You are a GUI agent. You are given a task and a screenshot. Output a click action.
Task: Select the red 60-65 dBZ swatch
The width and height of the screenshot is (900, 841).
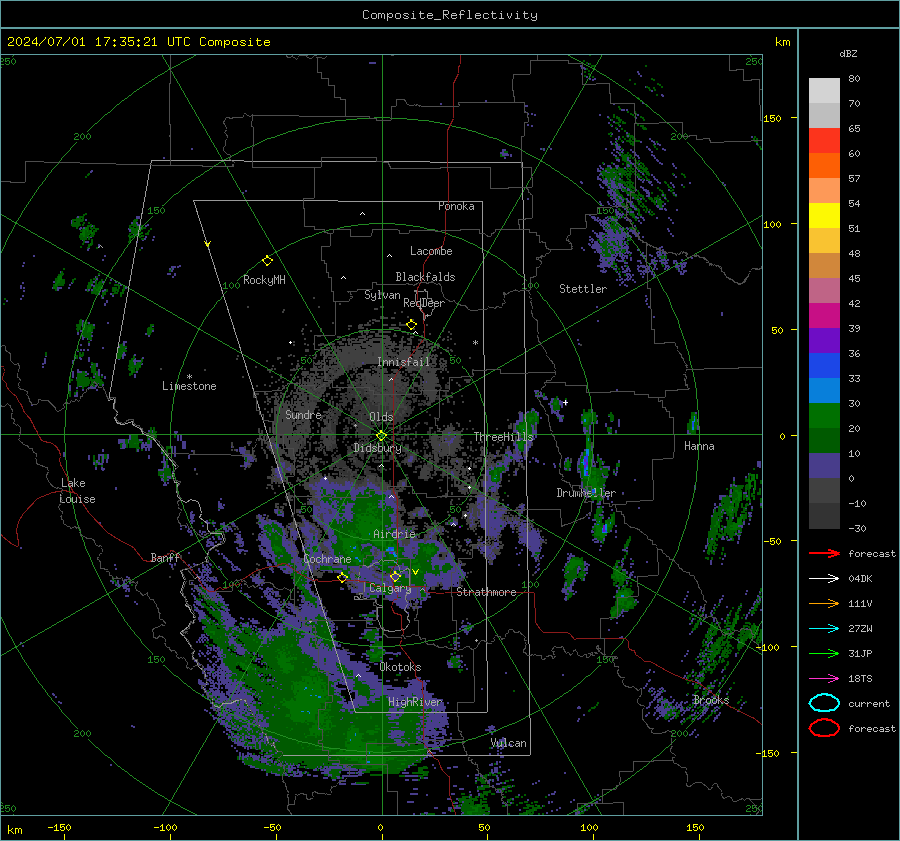pyautogui.click(x=824, y=141)
